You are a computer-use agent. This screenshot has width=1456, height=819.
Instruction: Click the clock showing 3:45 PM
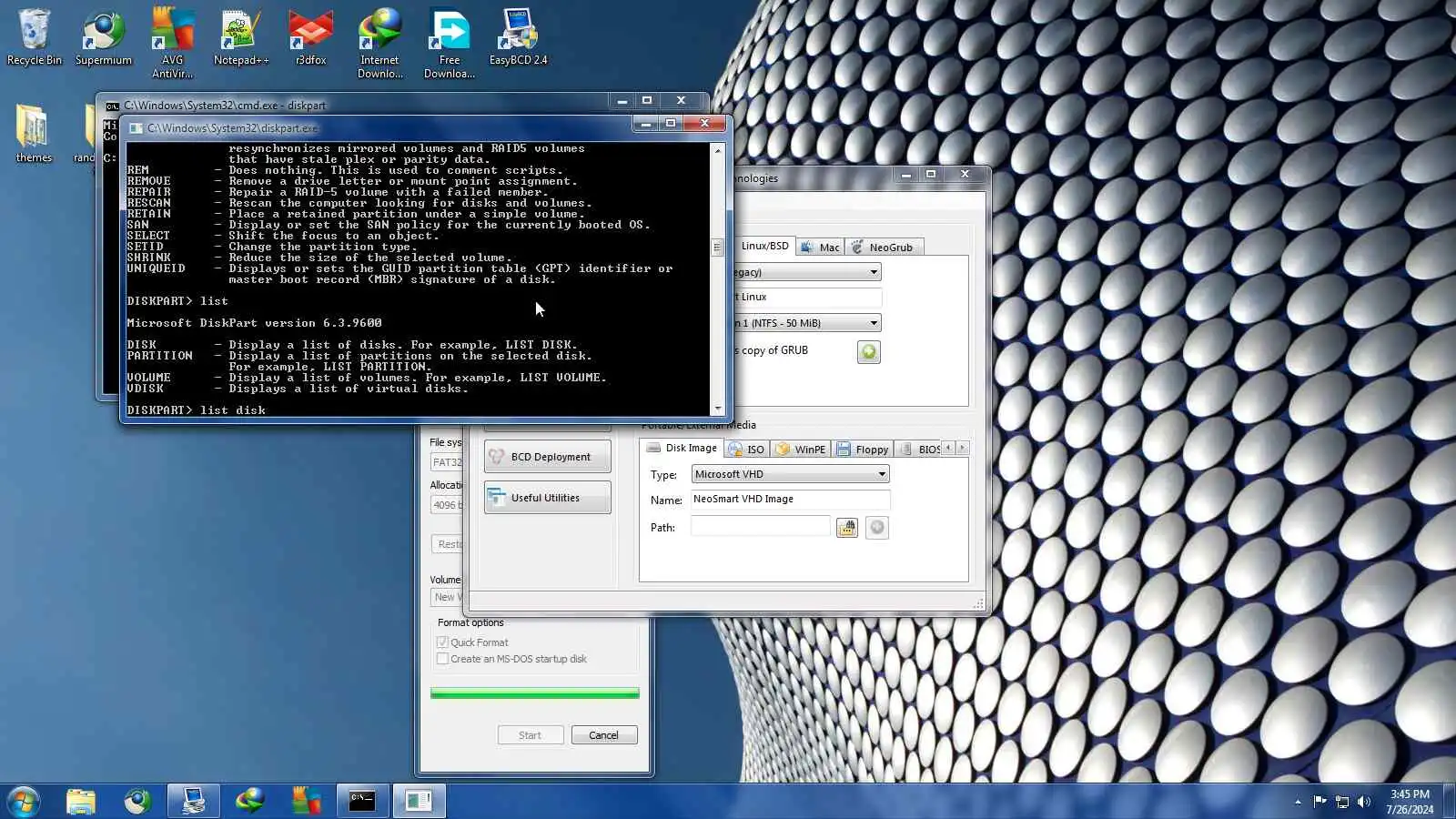[1410, 802]
